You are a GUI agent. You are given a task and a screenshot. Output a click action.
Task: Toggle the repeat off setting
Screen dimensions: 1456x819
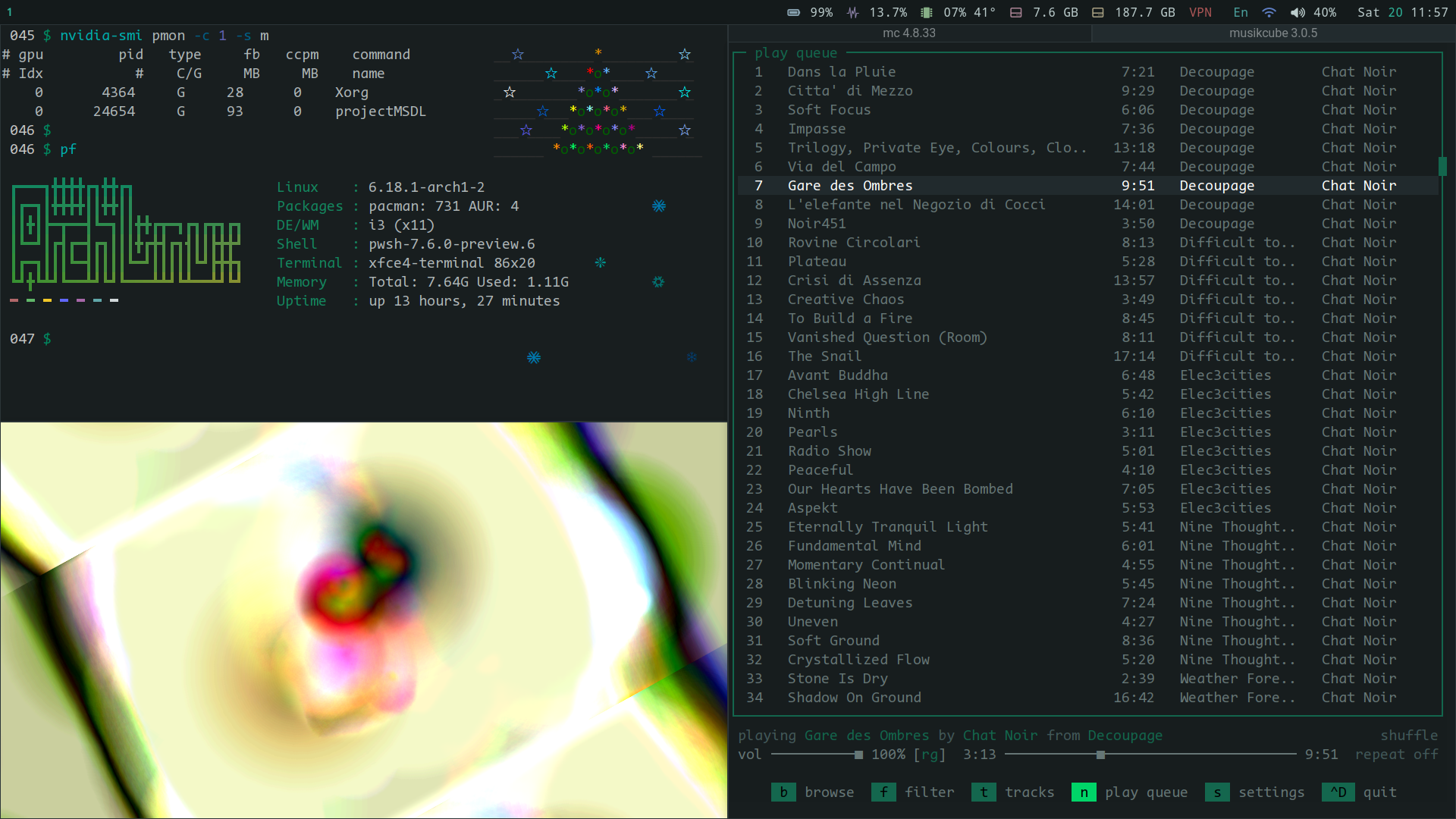click(x=1396, y=754)
